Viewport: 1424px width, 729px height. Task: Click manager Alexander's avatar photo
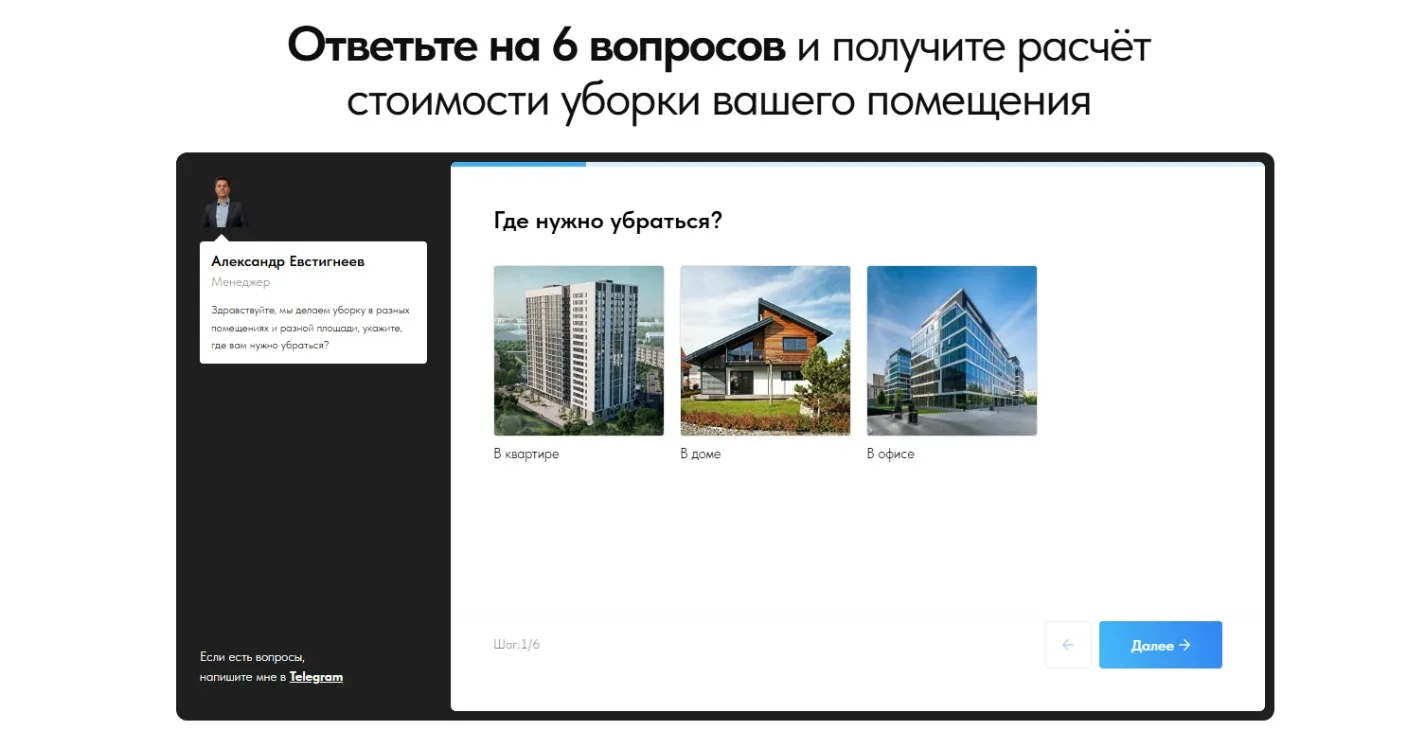point(223,203)
